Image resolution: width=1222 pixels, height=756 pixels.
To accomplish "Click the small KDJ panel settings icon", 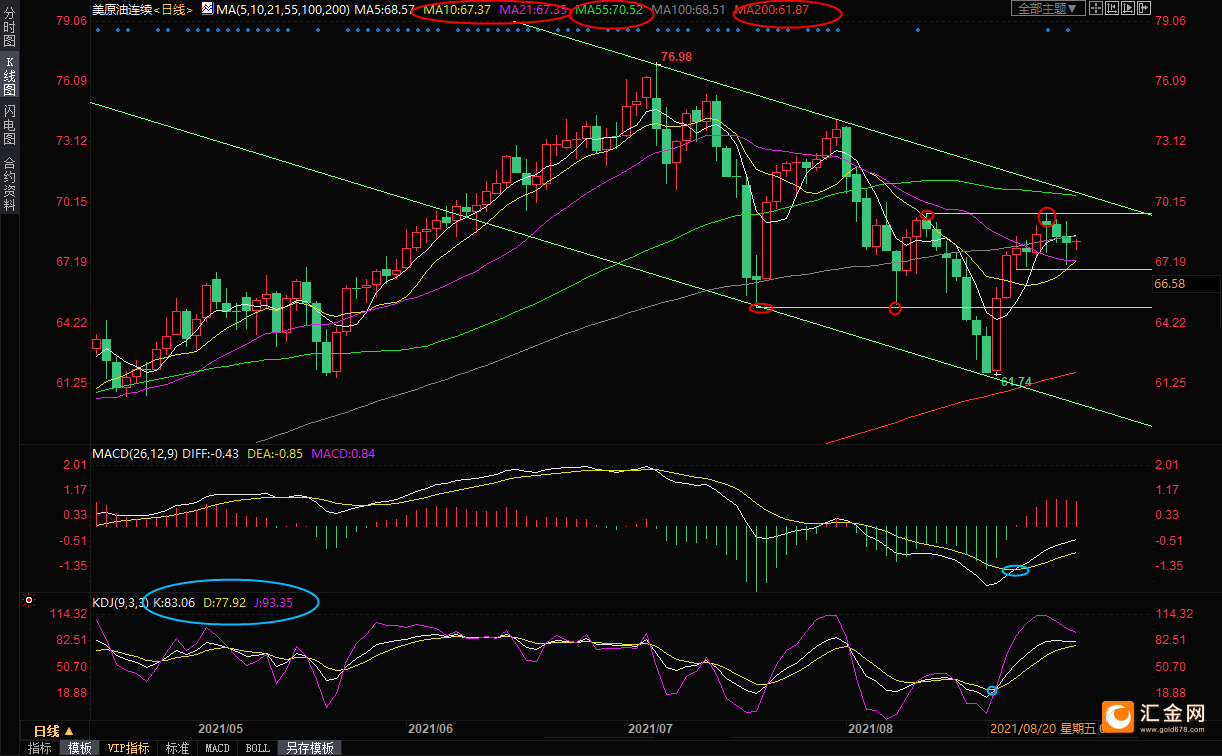I will click(x=28, y=601).
